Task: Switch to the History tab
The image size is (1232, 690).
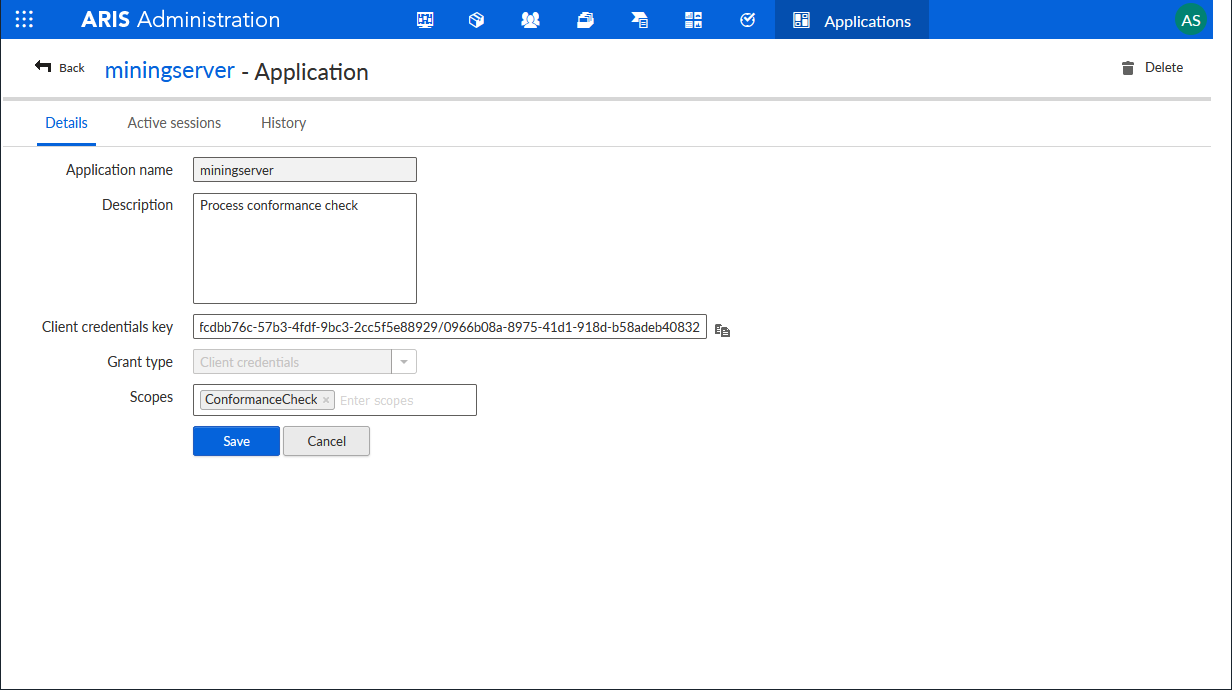Action: click(x=283, y=123)
